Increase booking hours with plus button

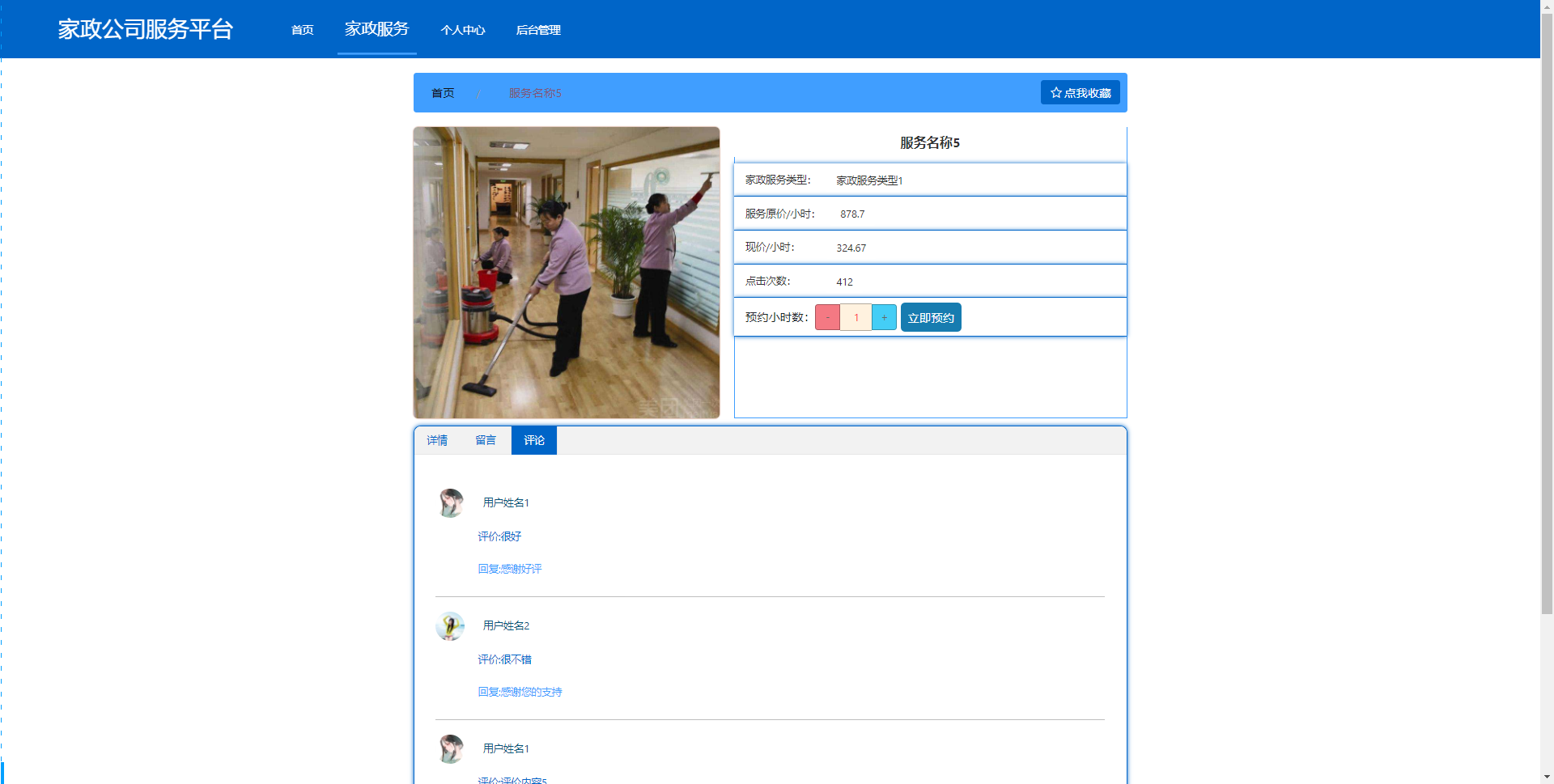point(884,317)
